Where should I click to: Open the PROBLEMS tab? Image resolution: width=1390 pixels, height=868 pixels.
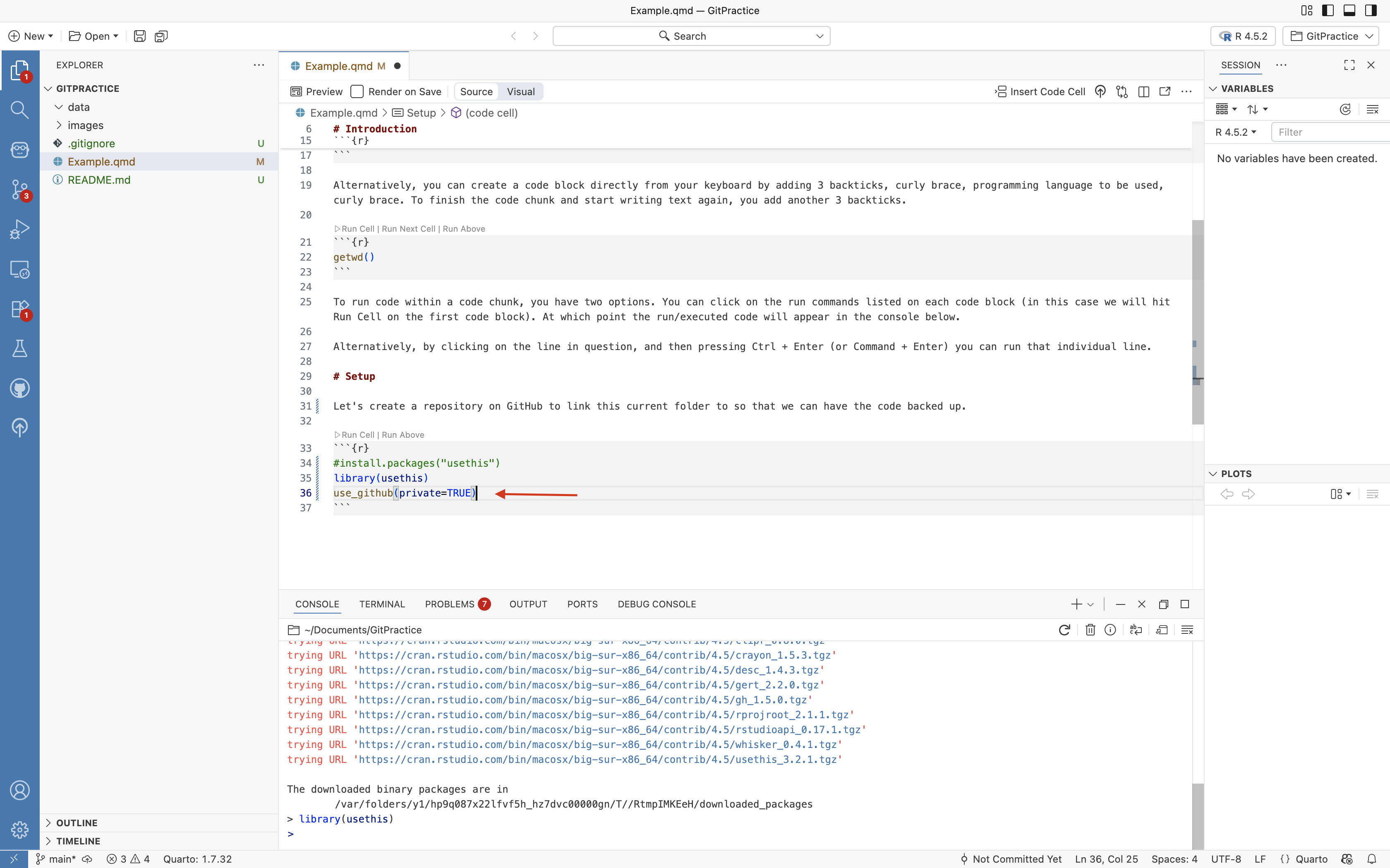449,604
